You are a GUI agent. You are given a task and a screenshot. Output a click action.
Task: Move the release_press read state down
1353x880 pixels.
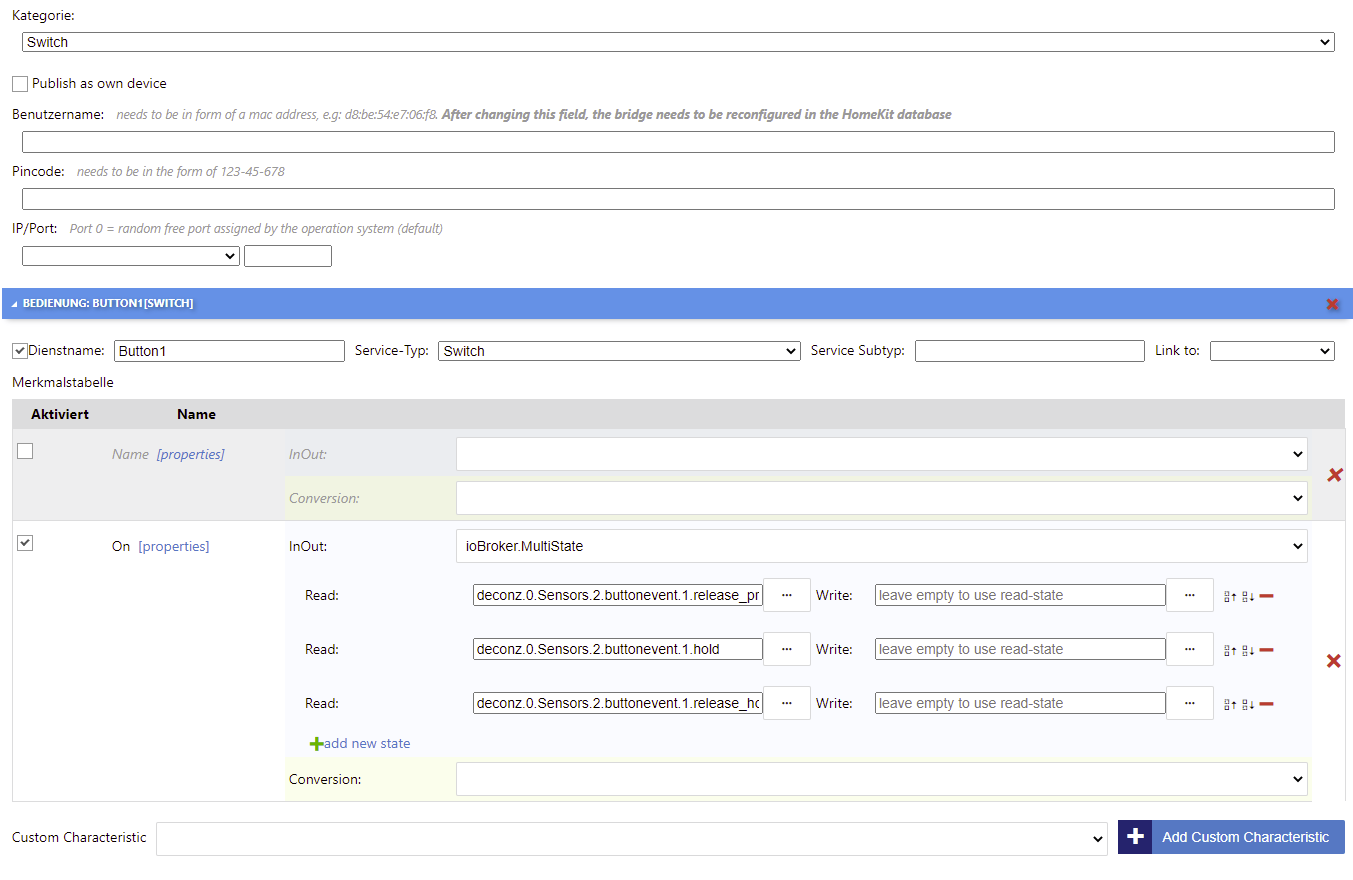(x=1248, y=597)
